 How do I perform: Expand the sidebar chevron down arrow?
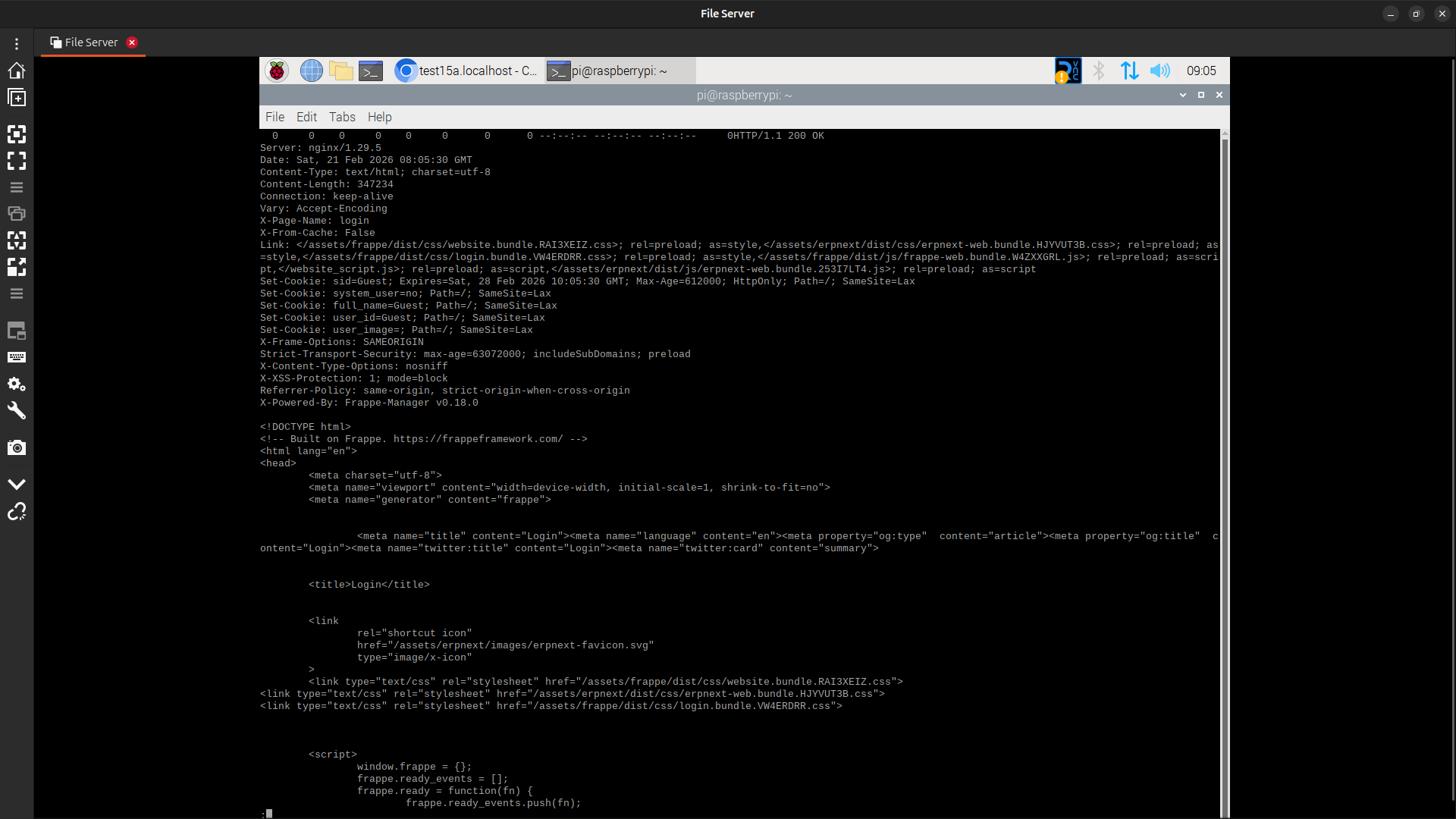coord(17,484)
